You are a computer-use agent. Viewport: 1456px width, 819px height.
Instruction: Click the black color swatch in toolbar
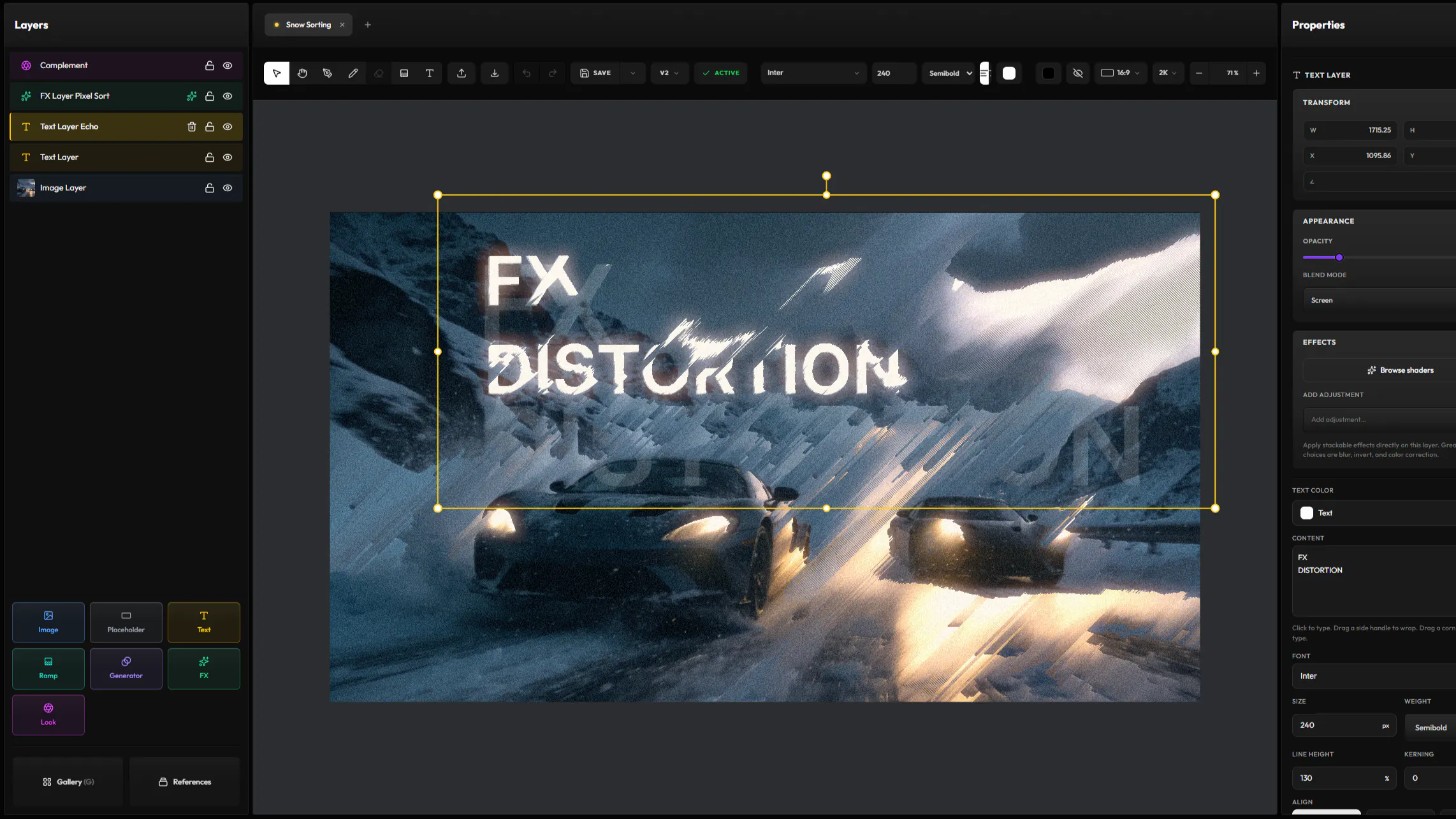coord(1049,73)
